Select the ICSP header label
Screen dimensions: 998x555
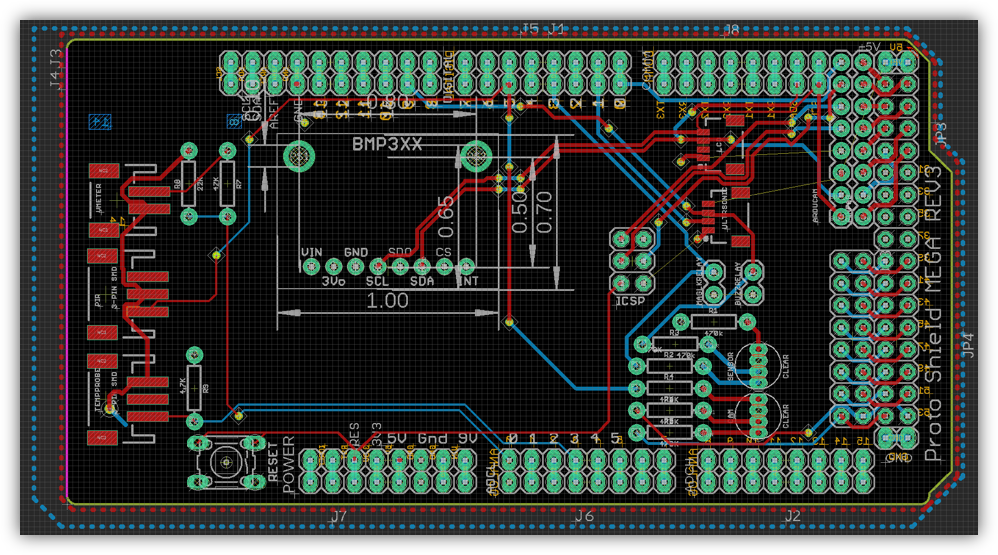tap(630, 300)
